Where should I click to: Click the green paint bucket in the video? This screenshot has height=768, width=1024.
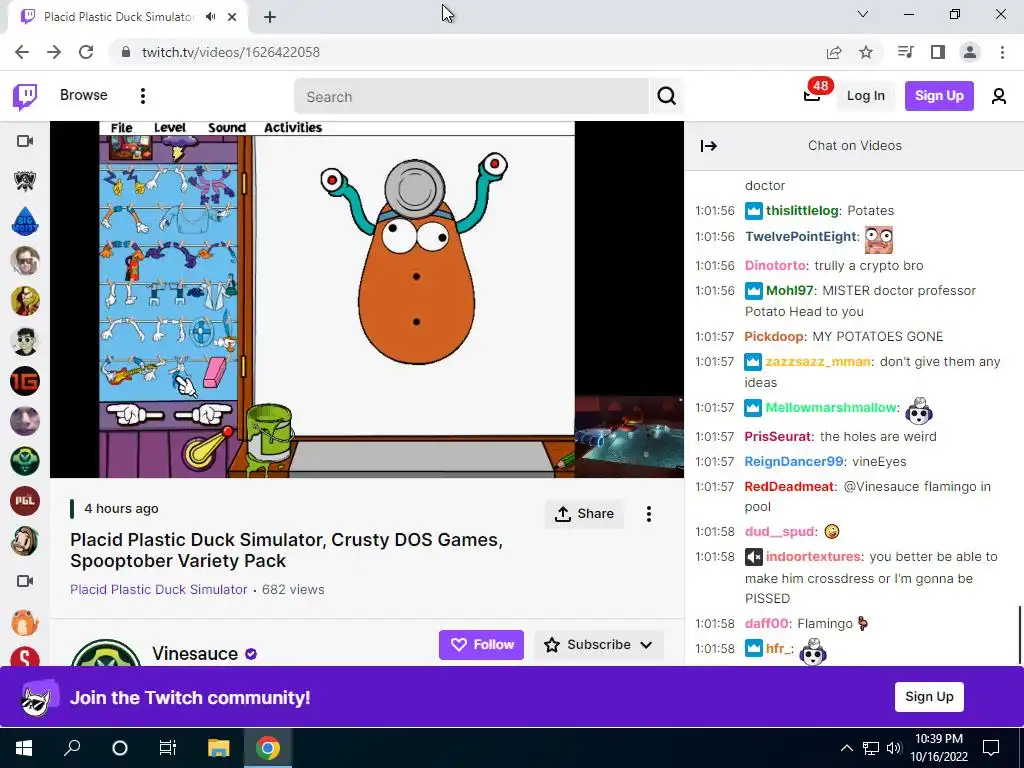269,435
